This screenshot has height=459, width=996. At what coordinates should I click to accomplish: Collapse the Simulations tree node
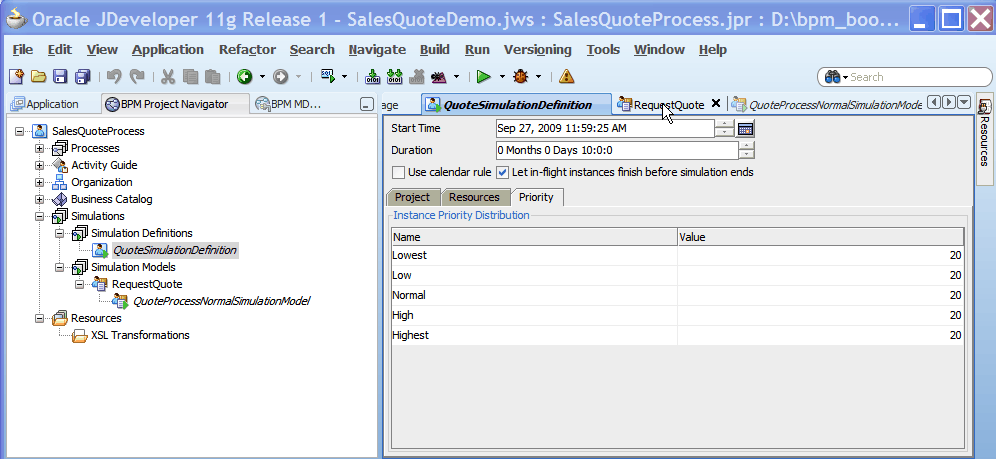(x=39, y=216)
